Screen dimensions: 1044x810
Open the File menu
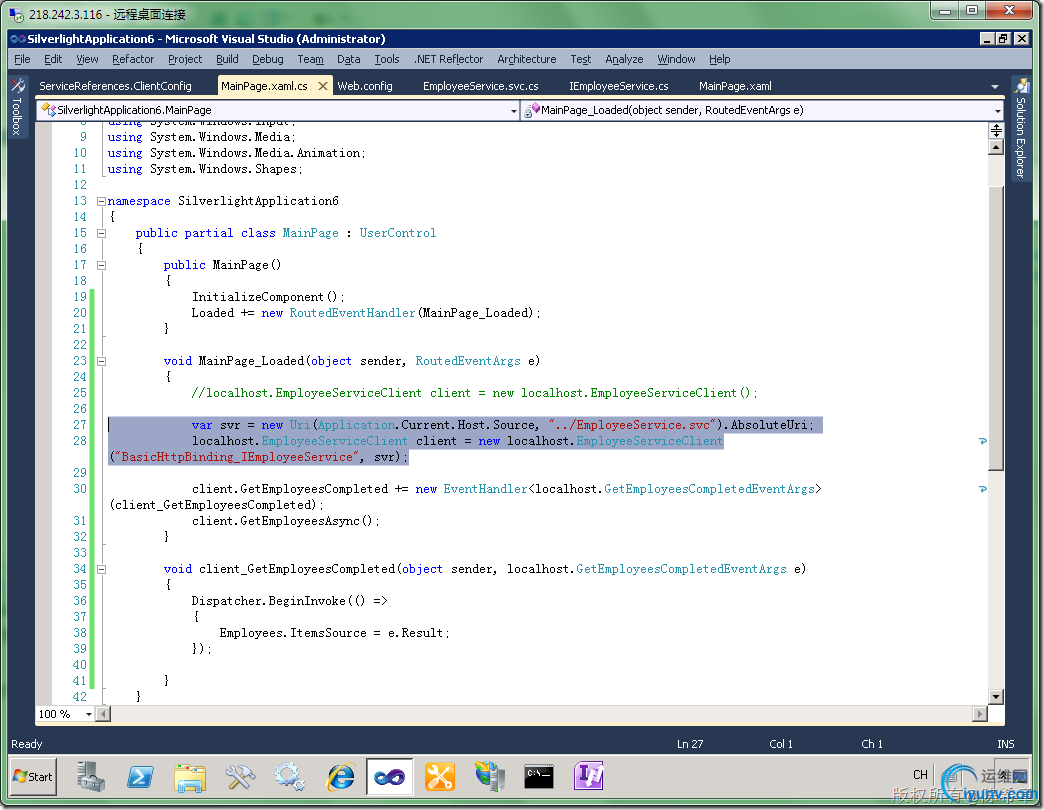[x=23, y=59]
